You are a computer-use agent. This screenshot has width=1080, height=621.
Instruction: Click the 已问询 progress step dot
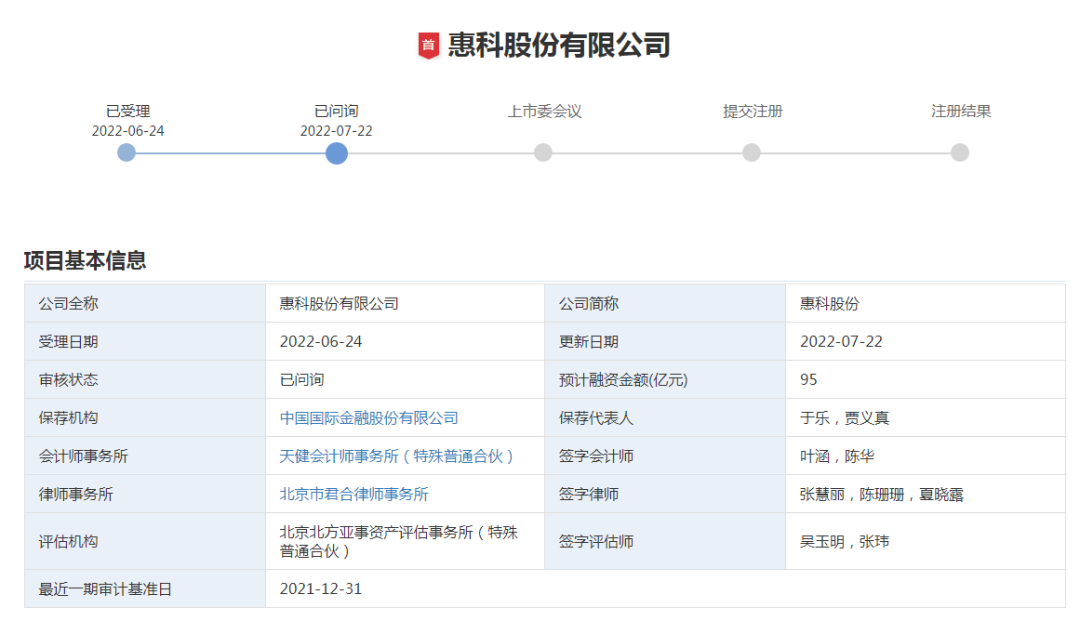(336, 153)
